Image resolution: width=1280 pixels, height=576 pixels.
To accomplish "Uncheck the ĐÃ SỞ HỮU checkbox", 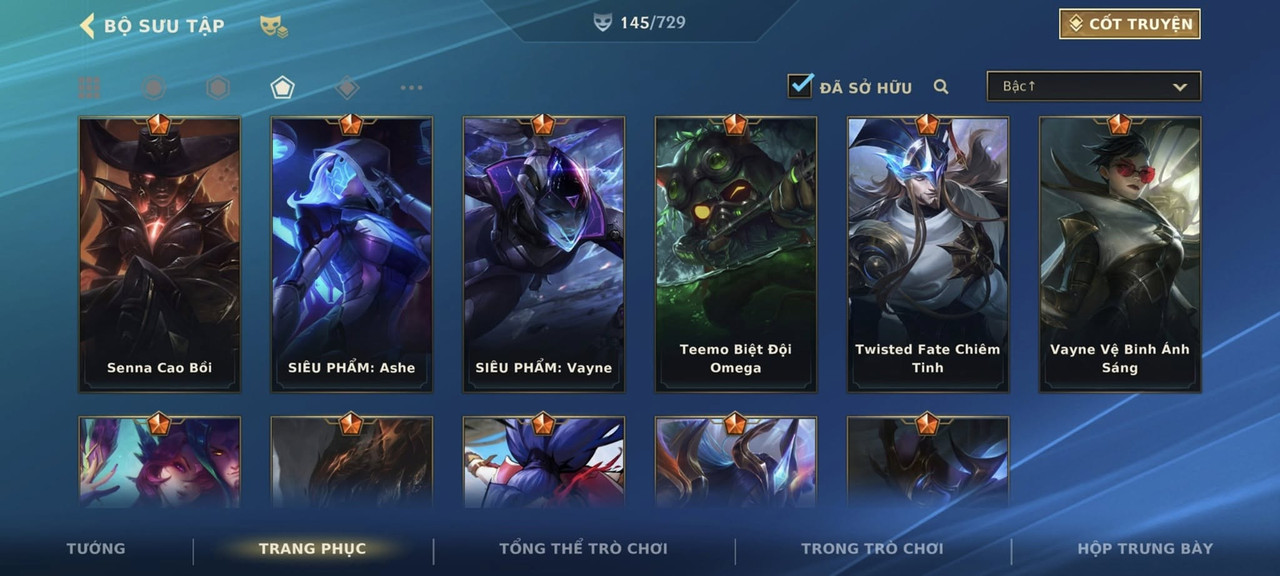I will click(801, 86).
